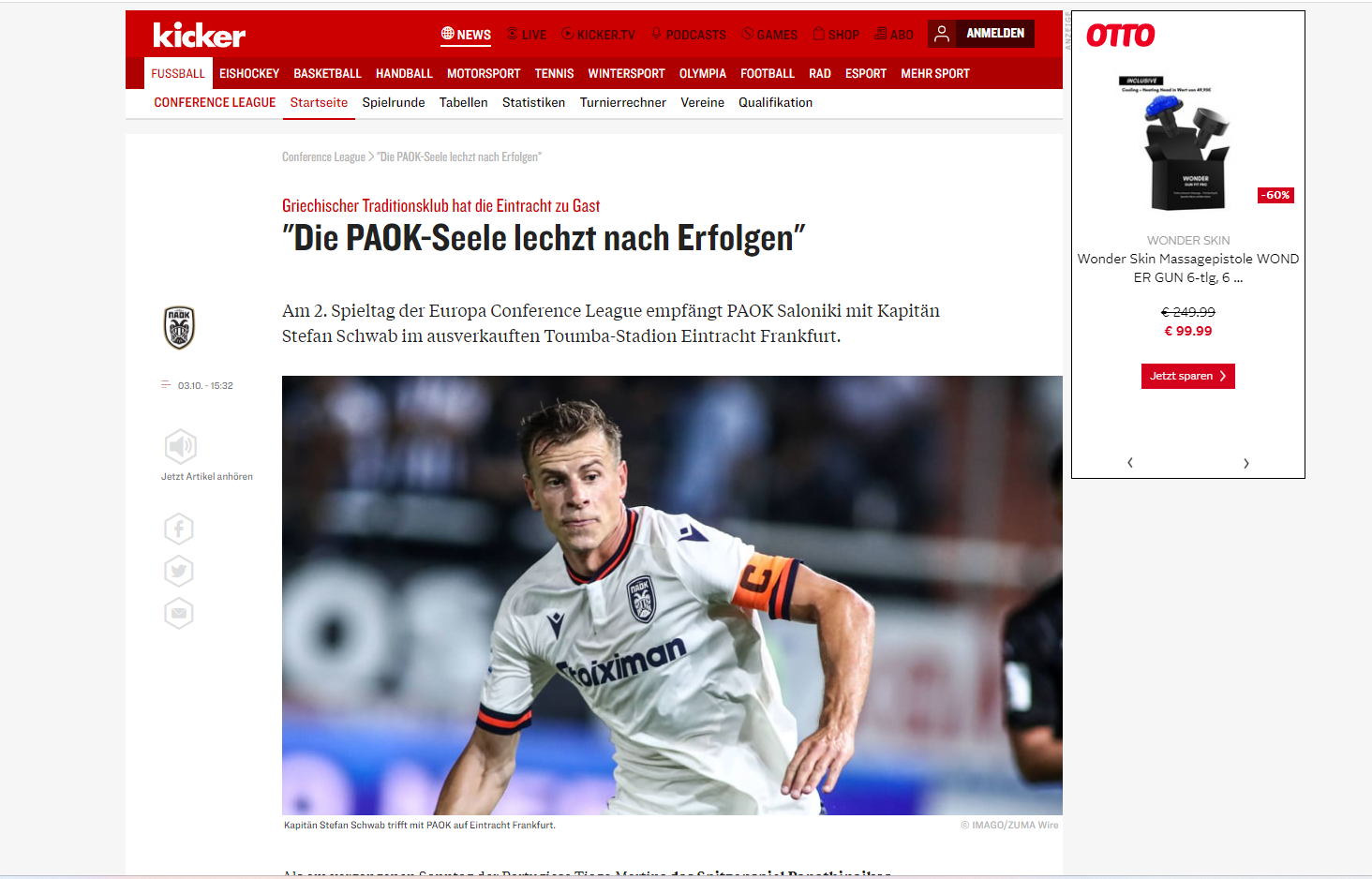1372x879 pixels.
Task: Switch to the Tabellen tab
Action: click(464, 102)
